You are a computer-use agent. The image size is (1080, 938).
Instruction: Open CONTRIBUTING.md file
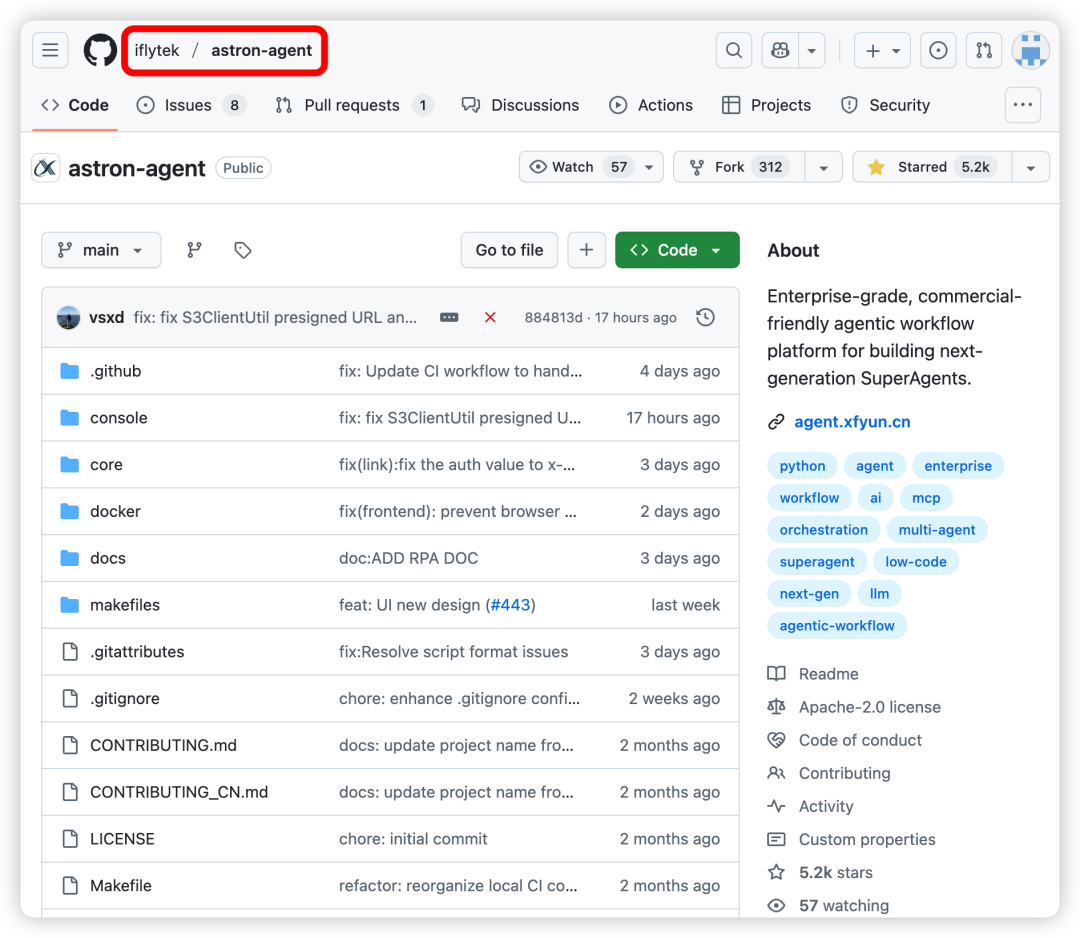click(x=163, y=746)
